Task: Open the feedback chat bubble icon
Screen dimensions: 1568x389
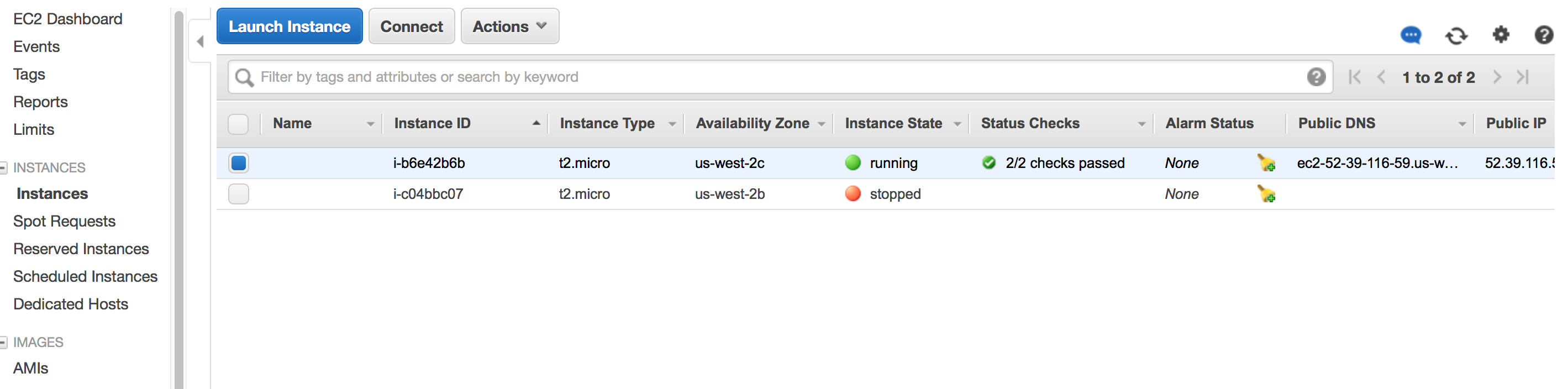Action: (1411, 35)
